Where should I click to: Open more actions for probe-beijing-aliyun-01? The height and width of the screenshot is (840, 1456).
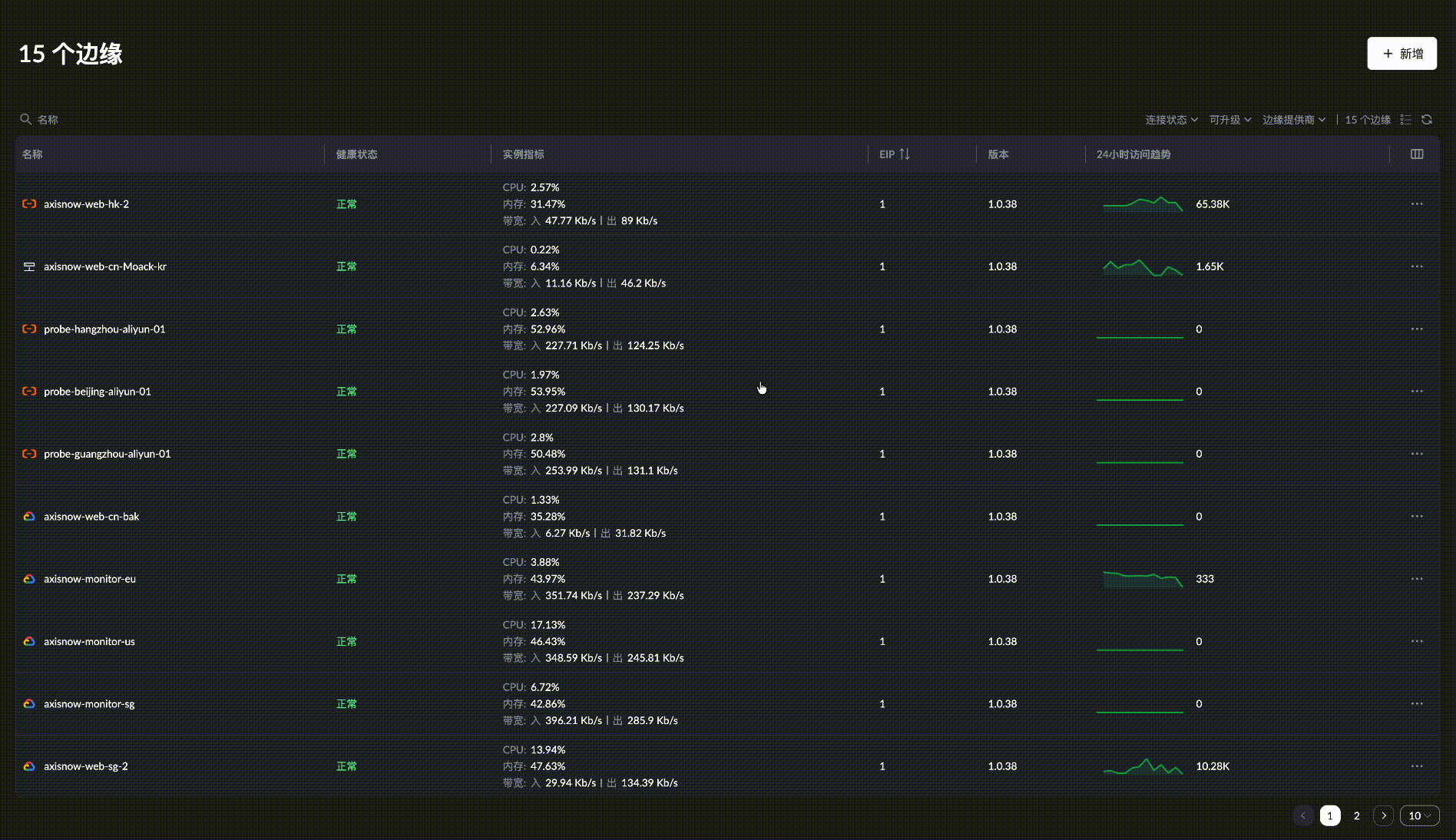pos(1417,392)
